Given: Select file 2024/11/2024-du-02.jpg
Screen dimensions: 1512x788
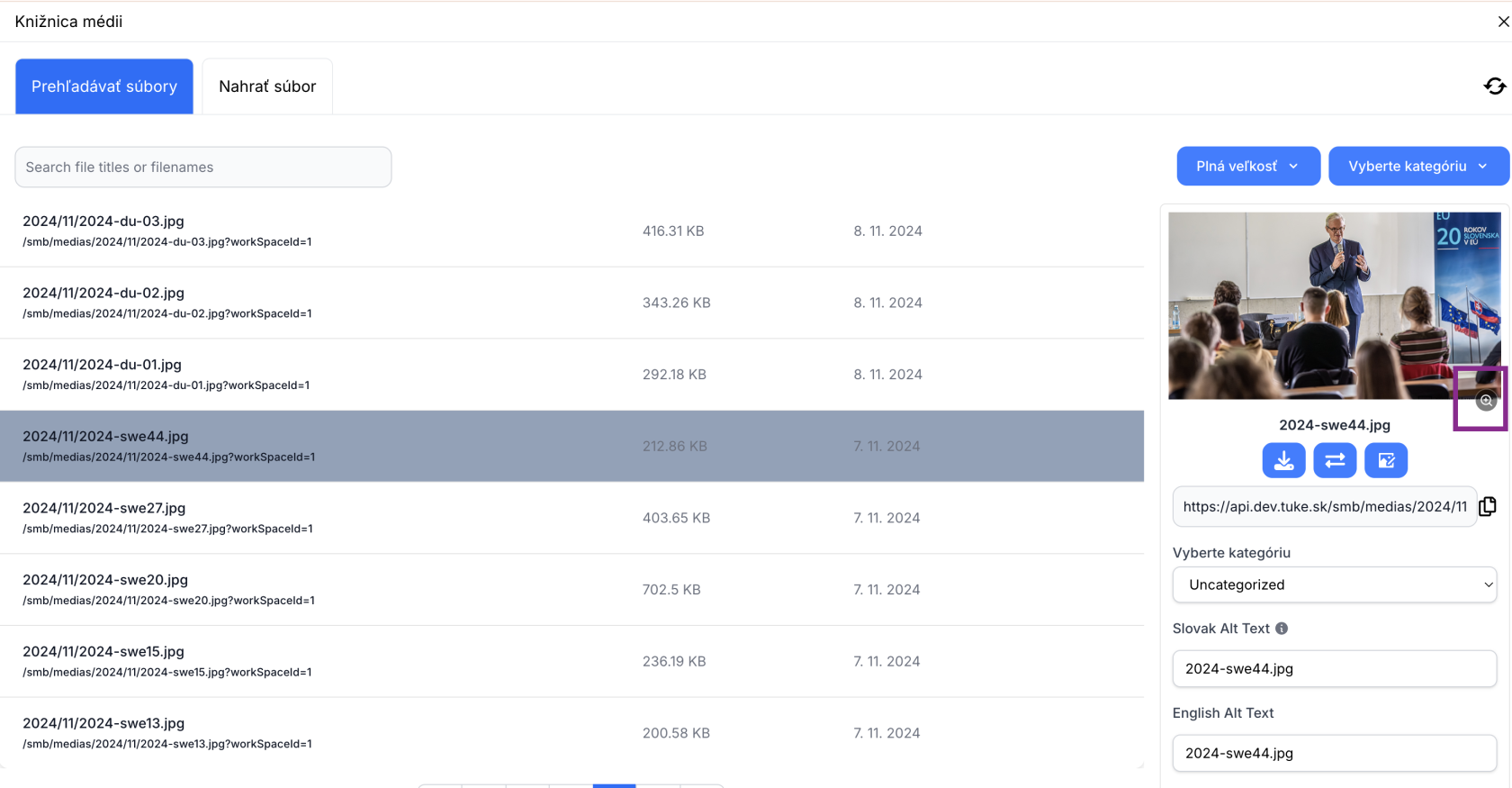Looking at the screenshot, I should [572, 303].
